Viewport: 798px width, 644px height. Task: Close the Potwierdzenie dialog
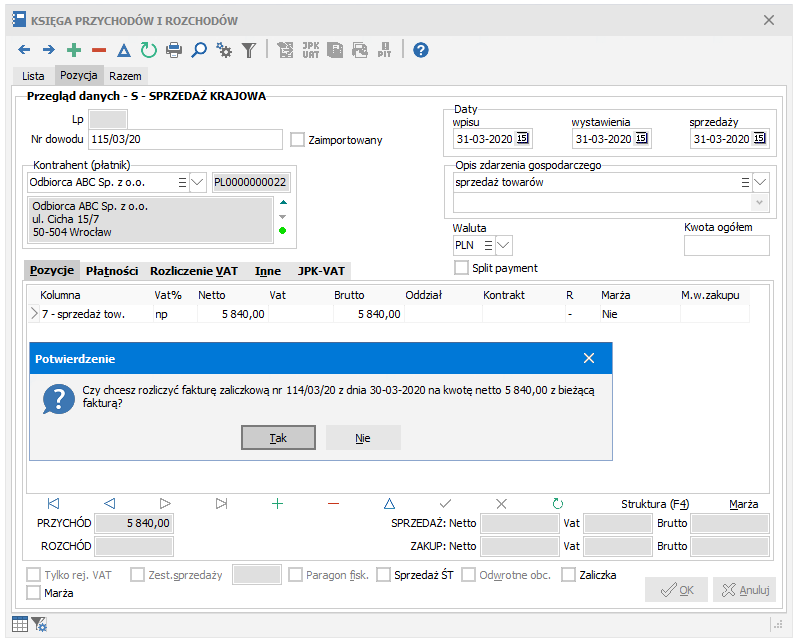pyautogui.click(x=589, y=358)
